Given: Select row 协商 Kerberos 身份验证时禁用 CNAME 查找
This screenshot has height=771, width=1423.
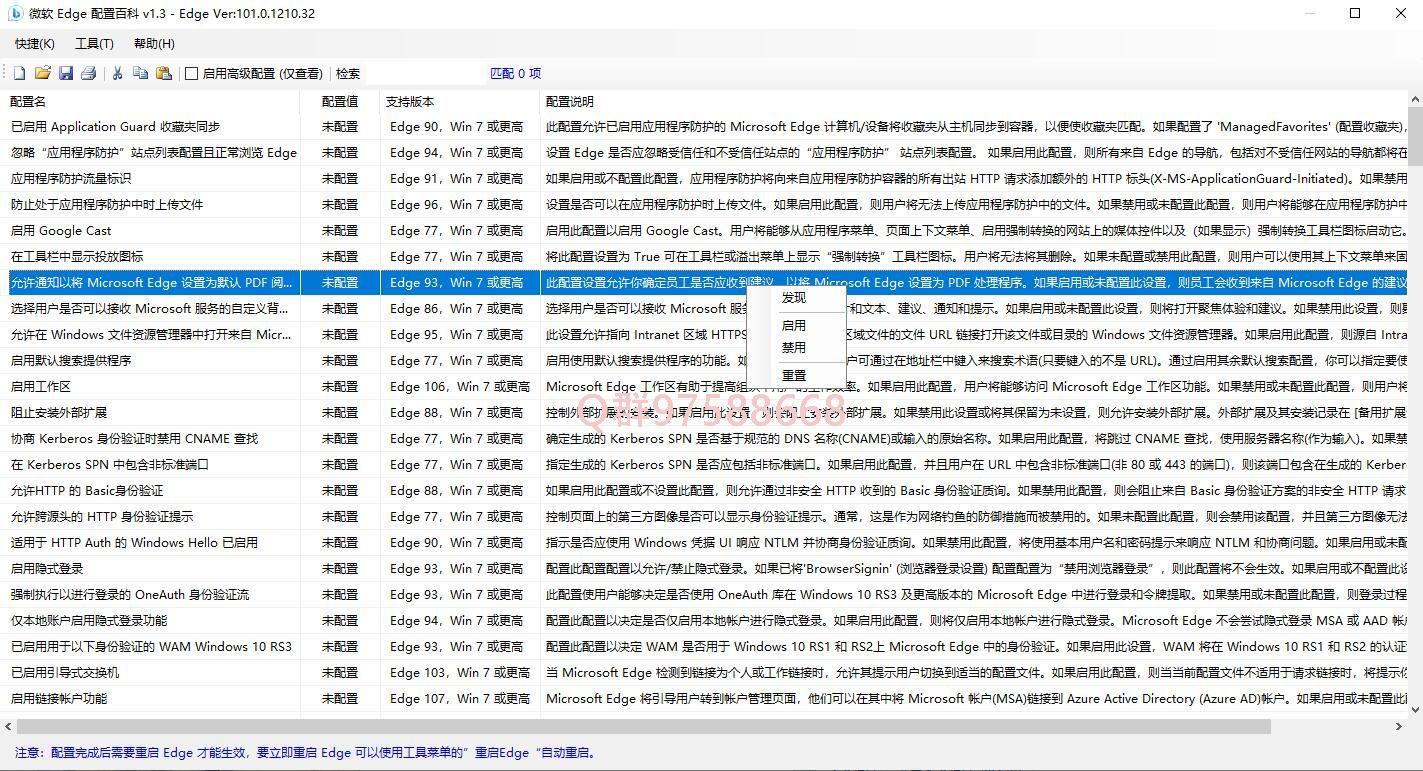Looking at the screenshot, I should [x=706, y=439].
